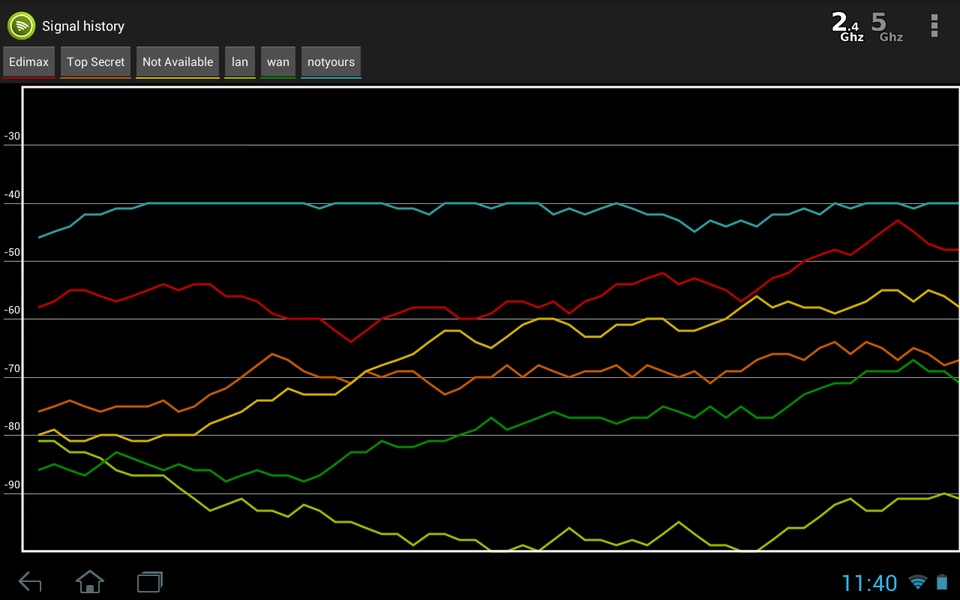
Task: Tap the -50 dBm axis label
Action: [12, 252]
